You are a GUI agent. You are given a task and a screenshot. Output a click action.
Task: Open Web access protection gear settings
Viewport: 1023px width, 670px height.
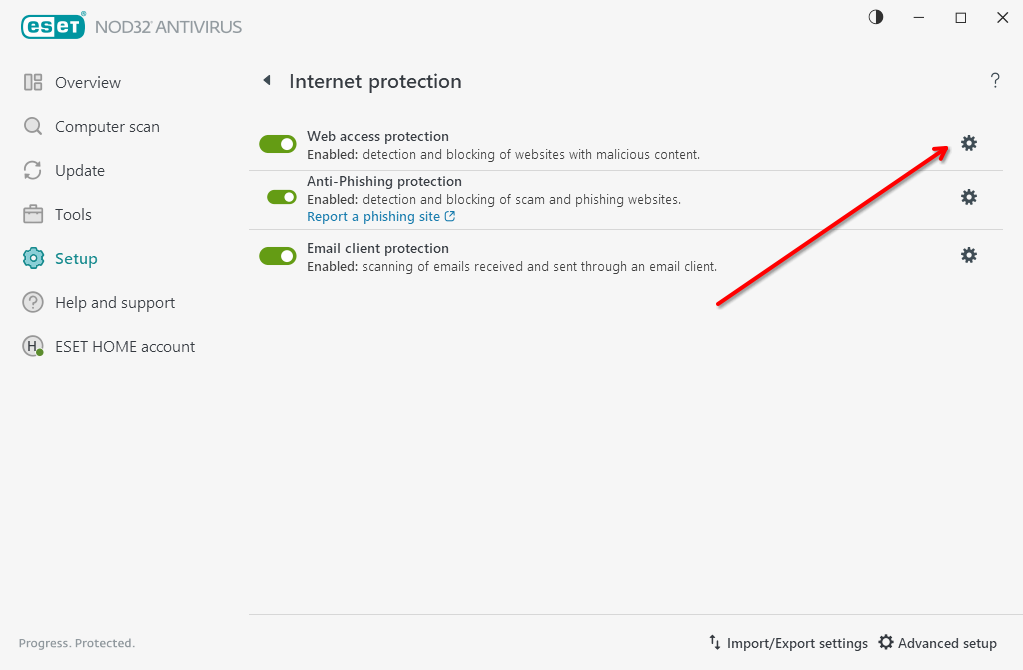tap(969, 144)
